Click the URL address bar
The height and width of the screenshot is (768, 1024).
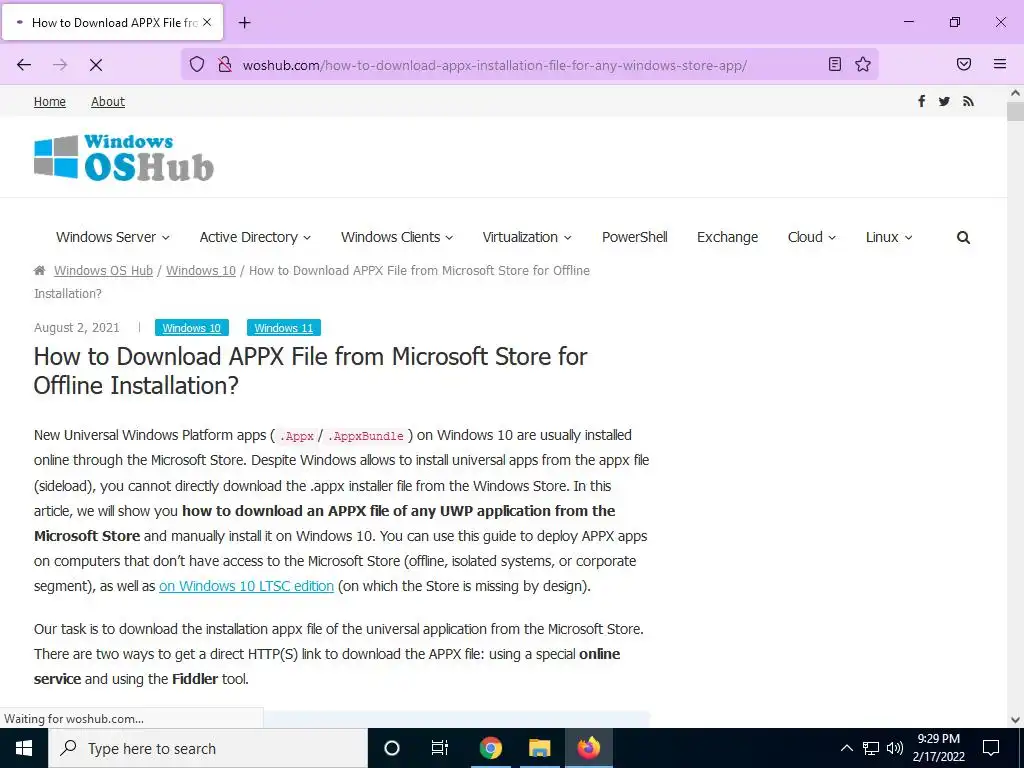pos(529,65)
